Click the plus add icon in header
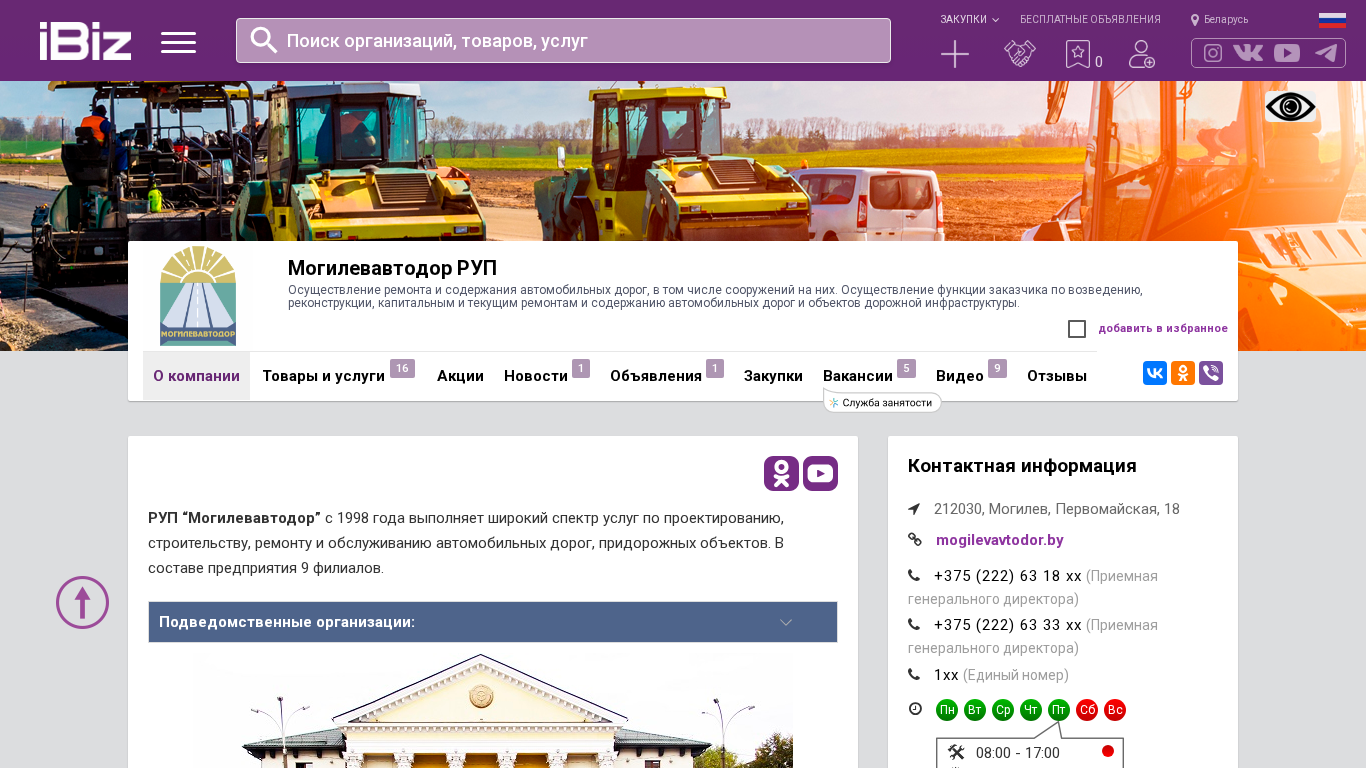Viewport: 1366px width, 768px height. 955,54
